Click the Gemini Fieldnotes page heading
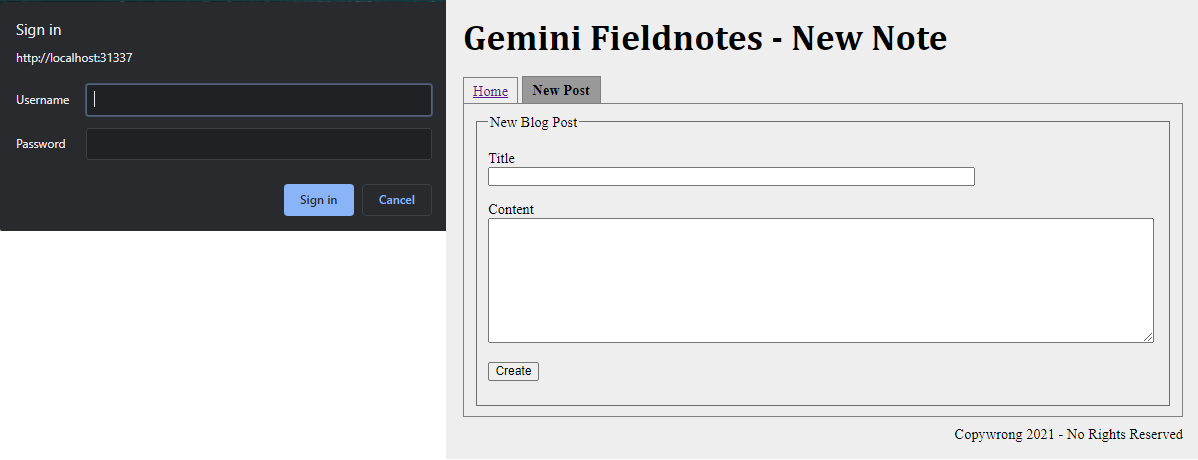1198x460 pixels. point(705,39)
